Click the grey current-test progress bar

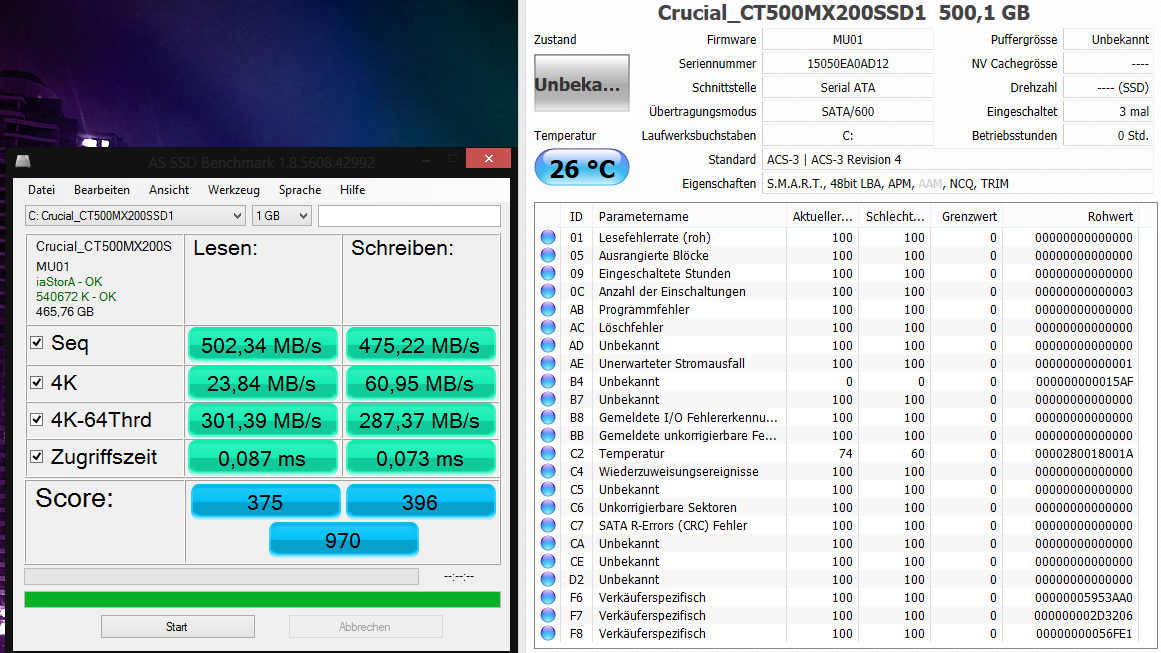[x=221, y=576]
